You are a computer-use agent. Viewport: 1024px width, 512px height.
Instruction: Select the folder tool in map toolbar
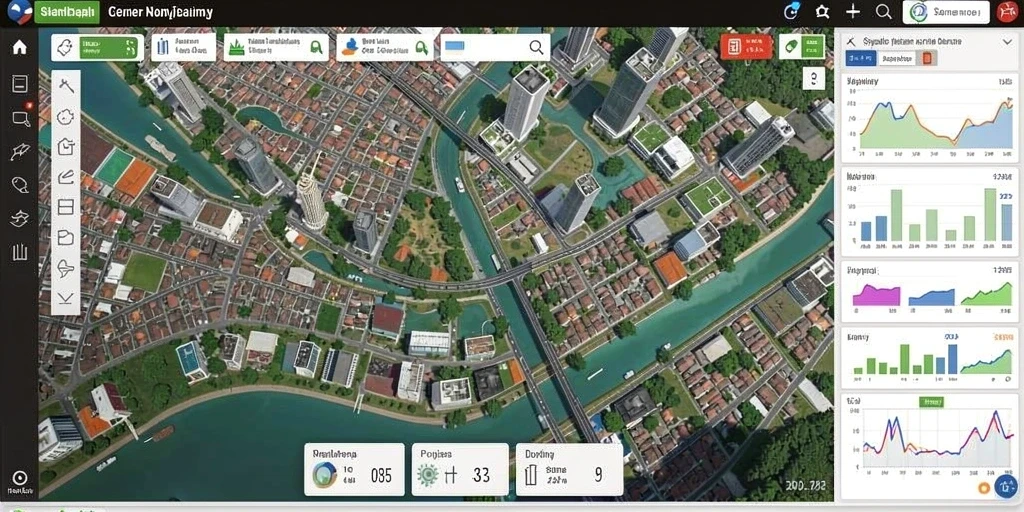tap(66, 238)
